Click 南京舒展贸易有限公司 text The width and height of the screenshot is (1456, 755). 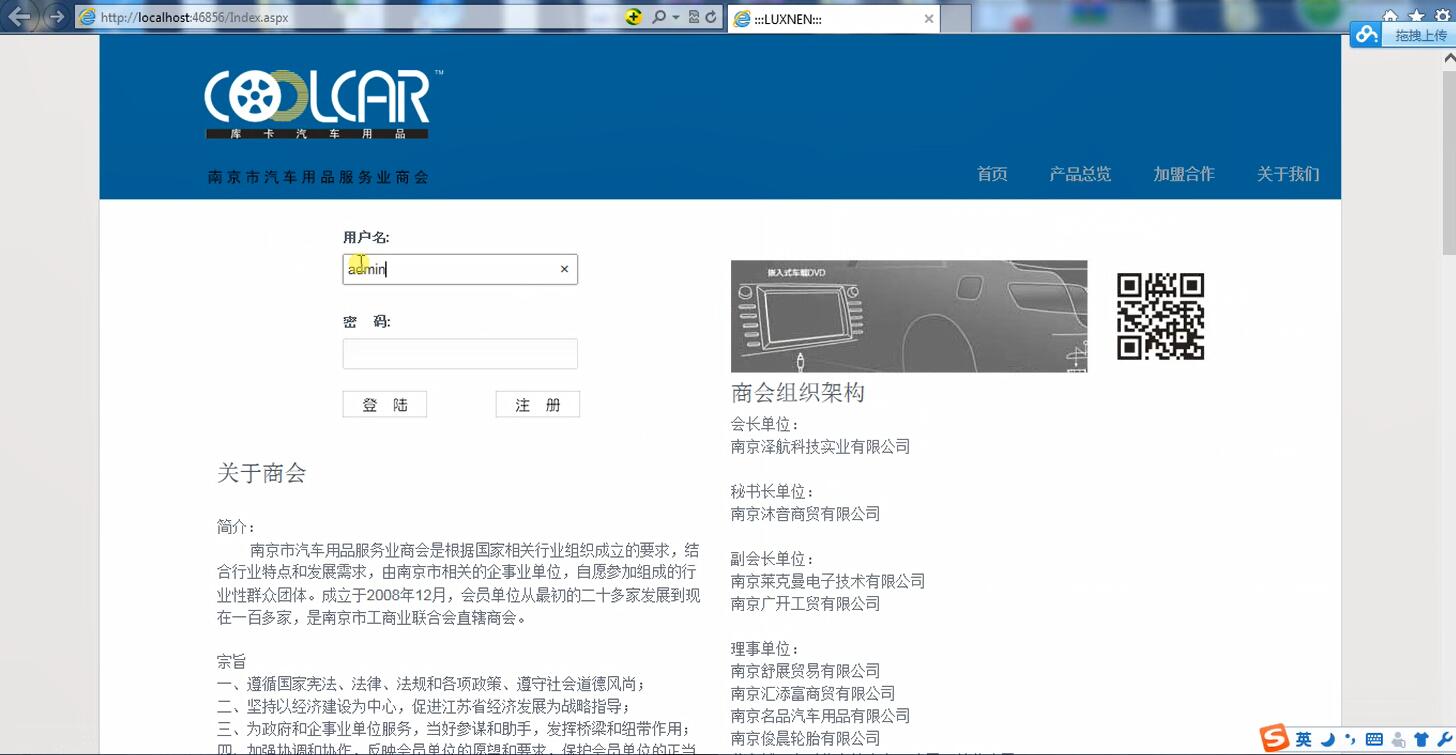(x=806, y=671)
